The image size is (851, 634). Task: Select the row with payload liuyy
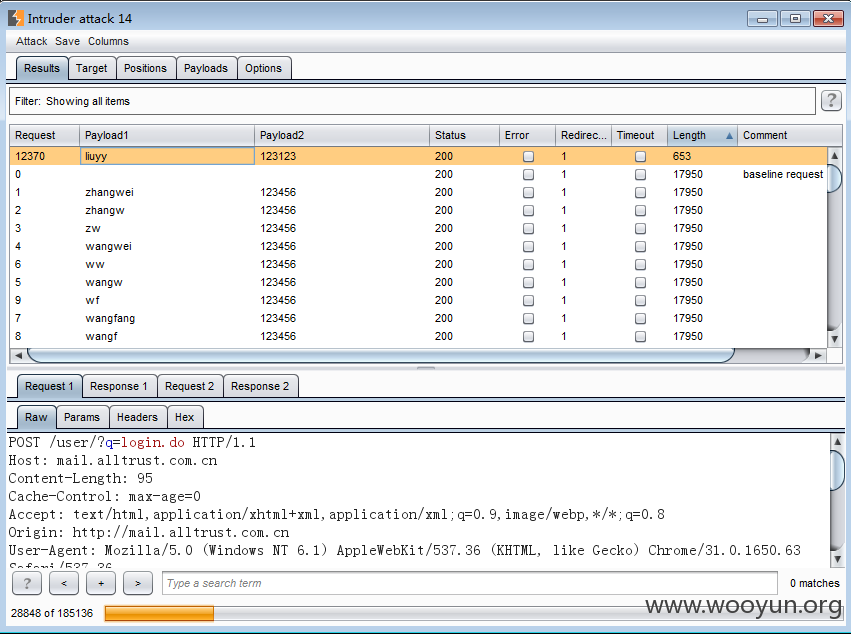[418, 156]
